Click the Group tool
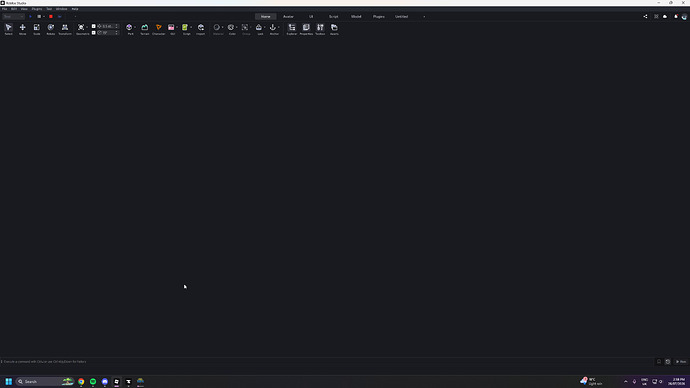Viewport: 690px width, 388px height. [245, 29]
